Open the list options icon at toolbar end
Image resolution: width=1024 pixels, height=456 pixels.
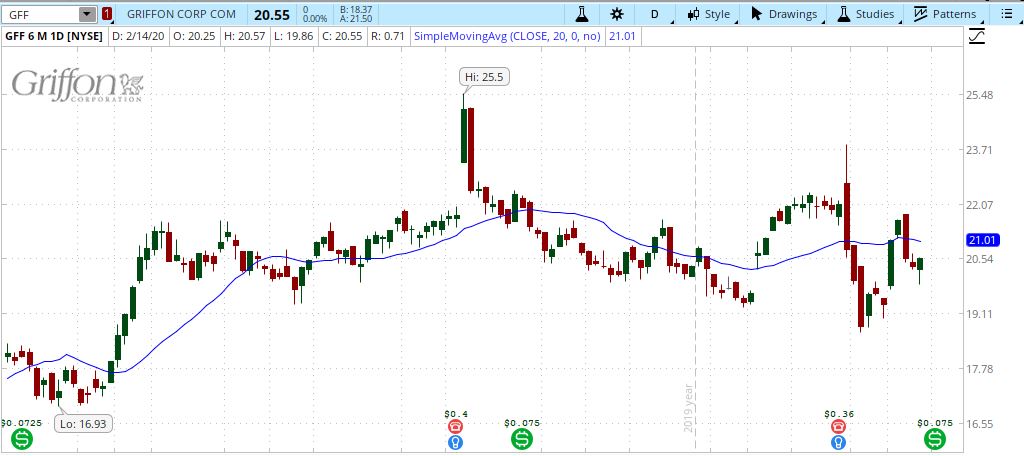(1006, 14)
